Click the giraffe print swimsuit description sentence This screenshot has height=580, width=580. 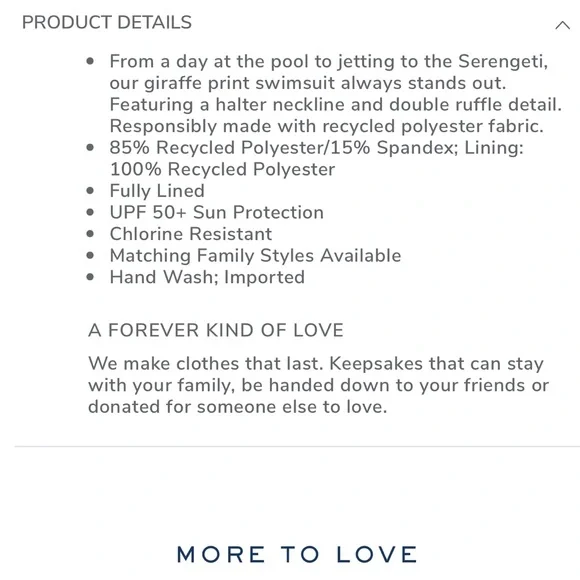tap(328, 72)
